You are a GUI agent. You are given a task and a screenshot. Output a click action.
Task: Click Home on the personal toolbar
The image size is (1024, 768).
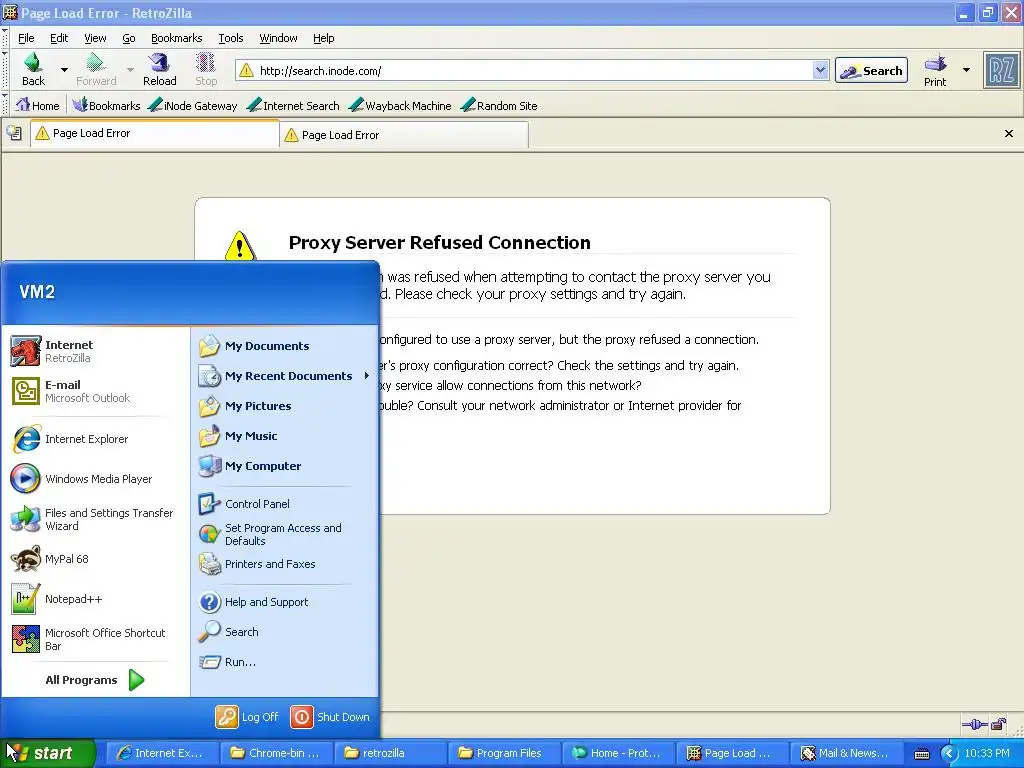37,105
